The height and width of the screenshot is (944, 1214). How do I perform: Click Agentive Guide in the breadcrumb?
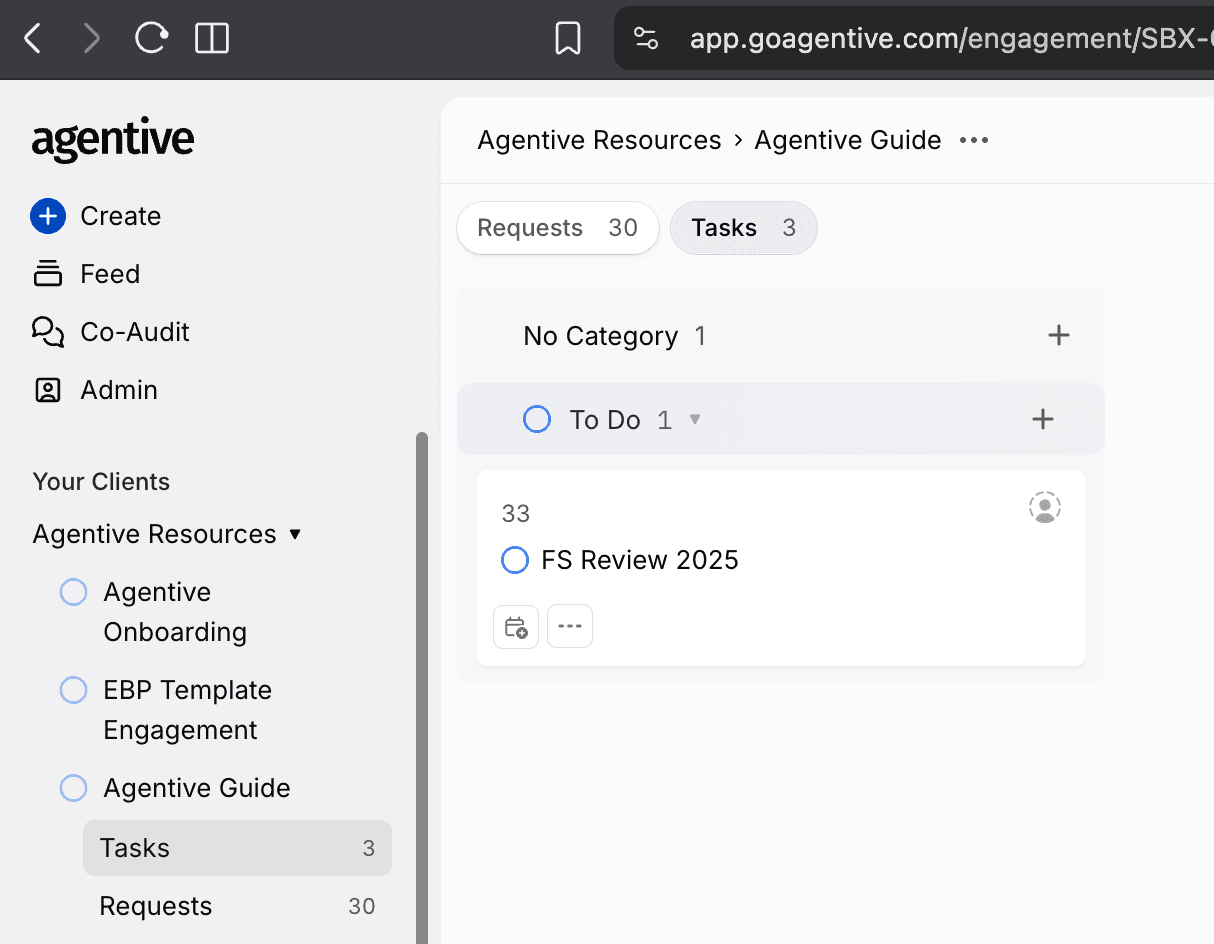pyautogui.click(x=848, y=140)
